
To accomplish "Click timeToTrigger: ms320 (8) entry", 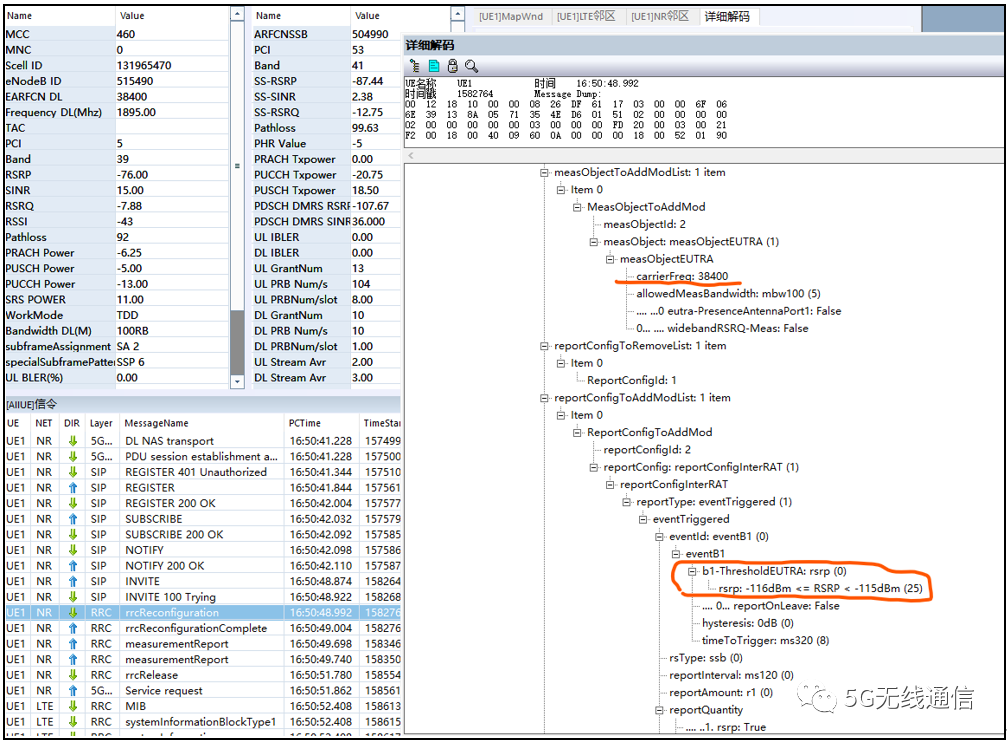I will (x=765, y=640).
